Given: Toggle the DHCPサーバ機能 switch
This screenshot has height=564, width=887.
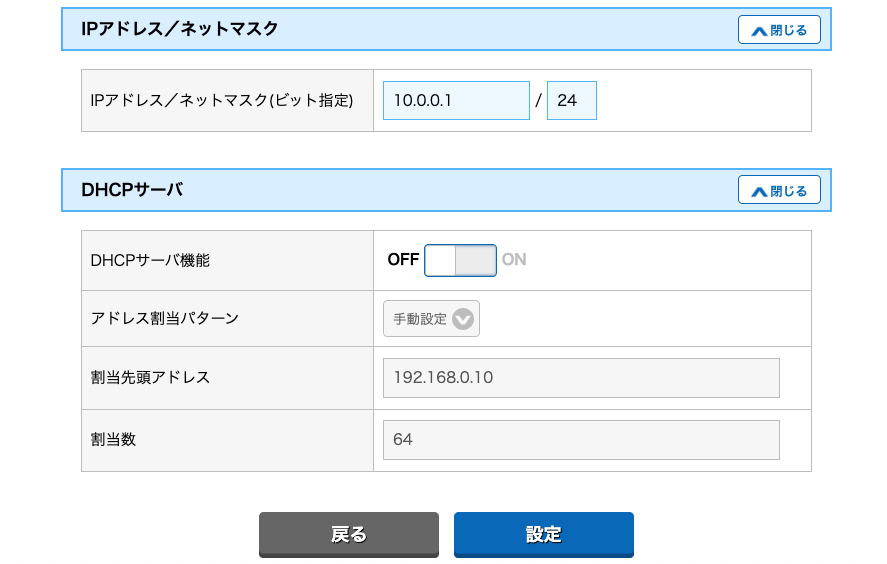Looking at the screenshot, I should point(460,260).
